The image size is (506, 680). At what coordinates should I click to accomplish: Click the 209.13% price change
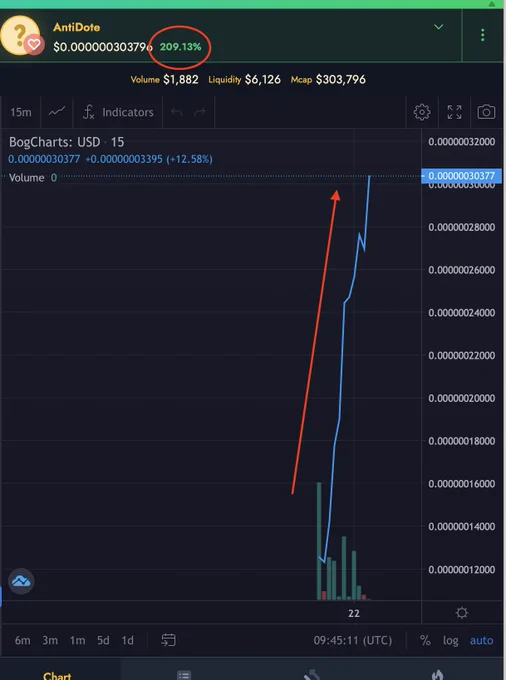[x=180, y=47]
